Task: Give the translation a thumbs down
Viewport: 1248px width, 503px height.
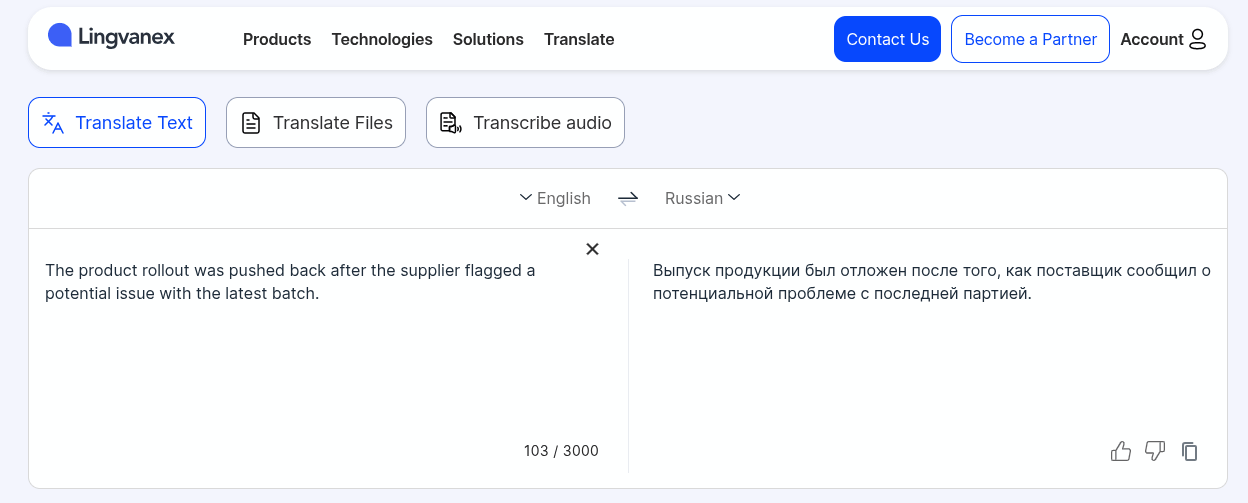Action: (1155, 451)
